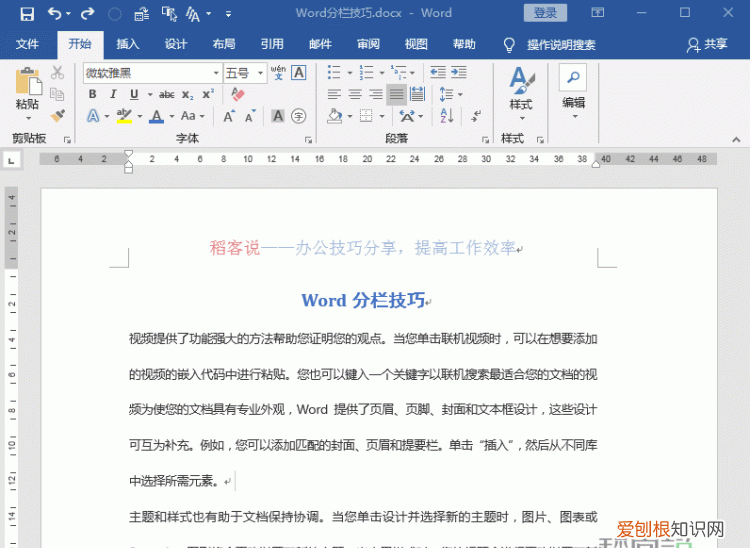Toggle justify alignment
750x548 pixels.
[x=397, y=94]
